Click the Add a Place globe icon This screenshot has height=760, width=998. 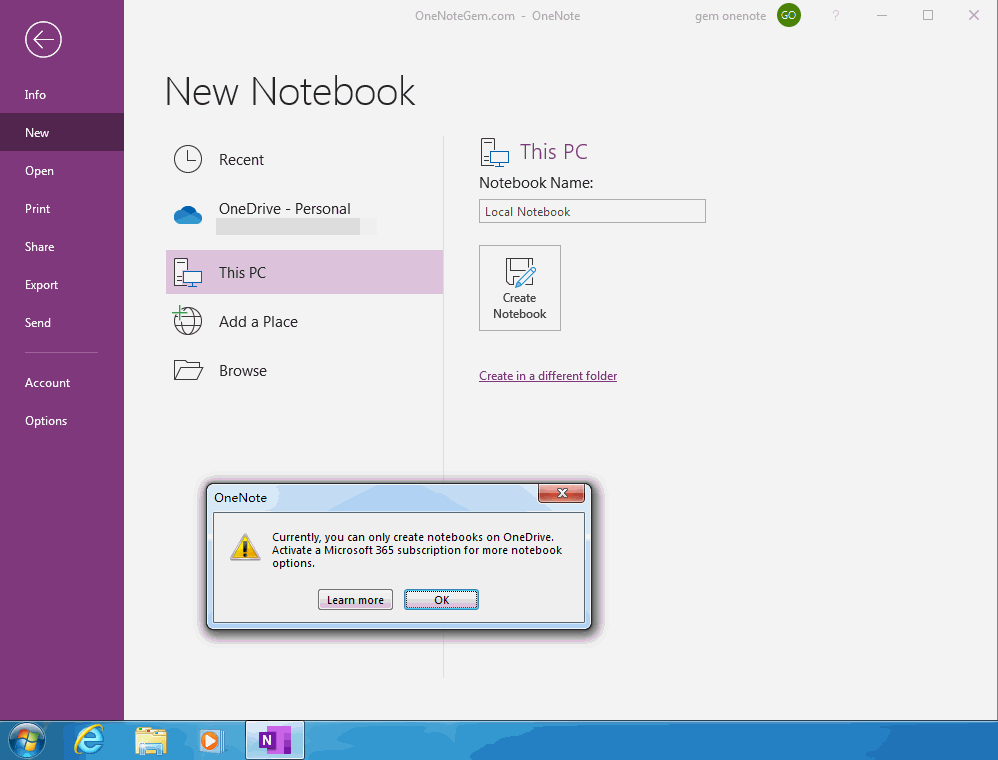click(x=187, y=321)
